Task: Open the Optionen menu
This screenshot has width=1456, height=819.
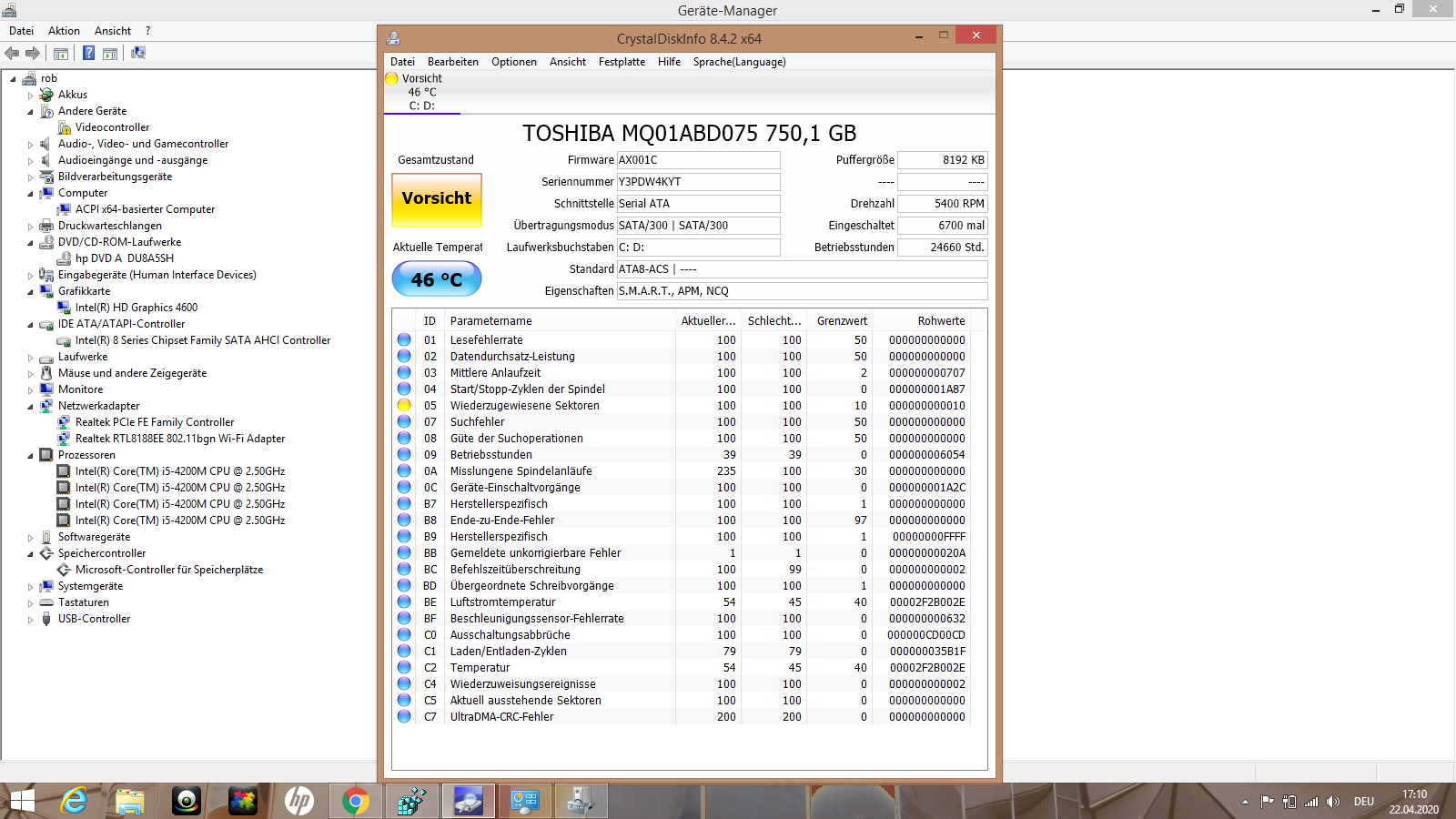Action: (514, 62)
